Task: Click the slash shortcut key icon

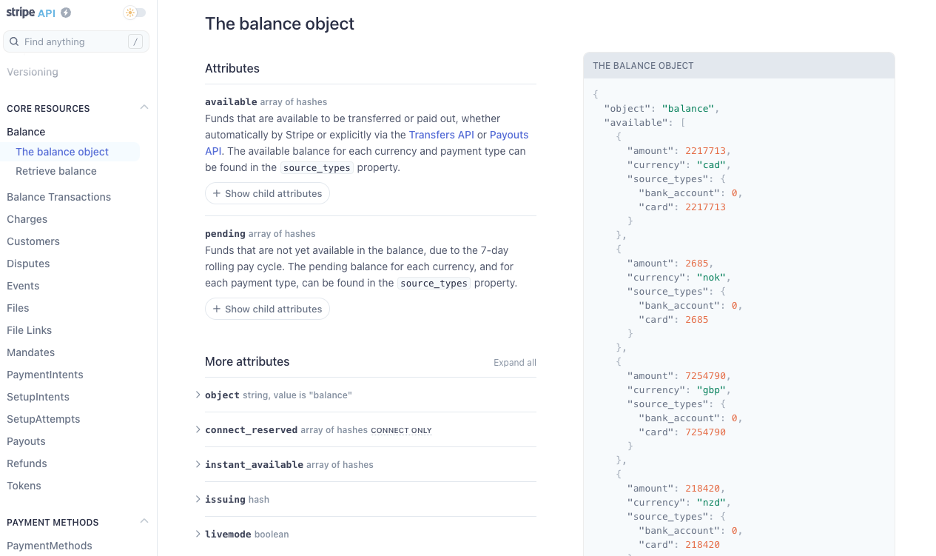Action: [x=136, y=42]
